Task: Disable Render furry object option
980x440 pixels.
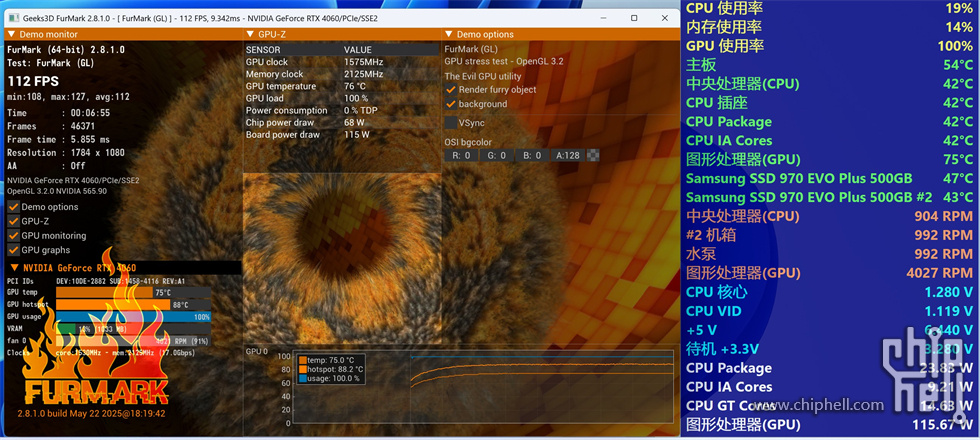Action: (451, 89)
